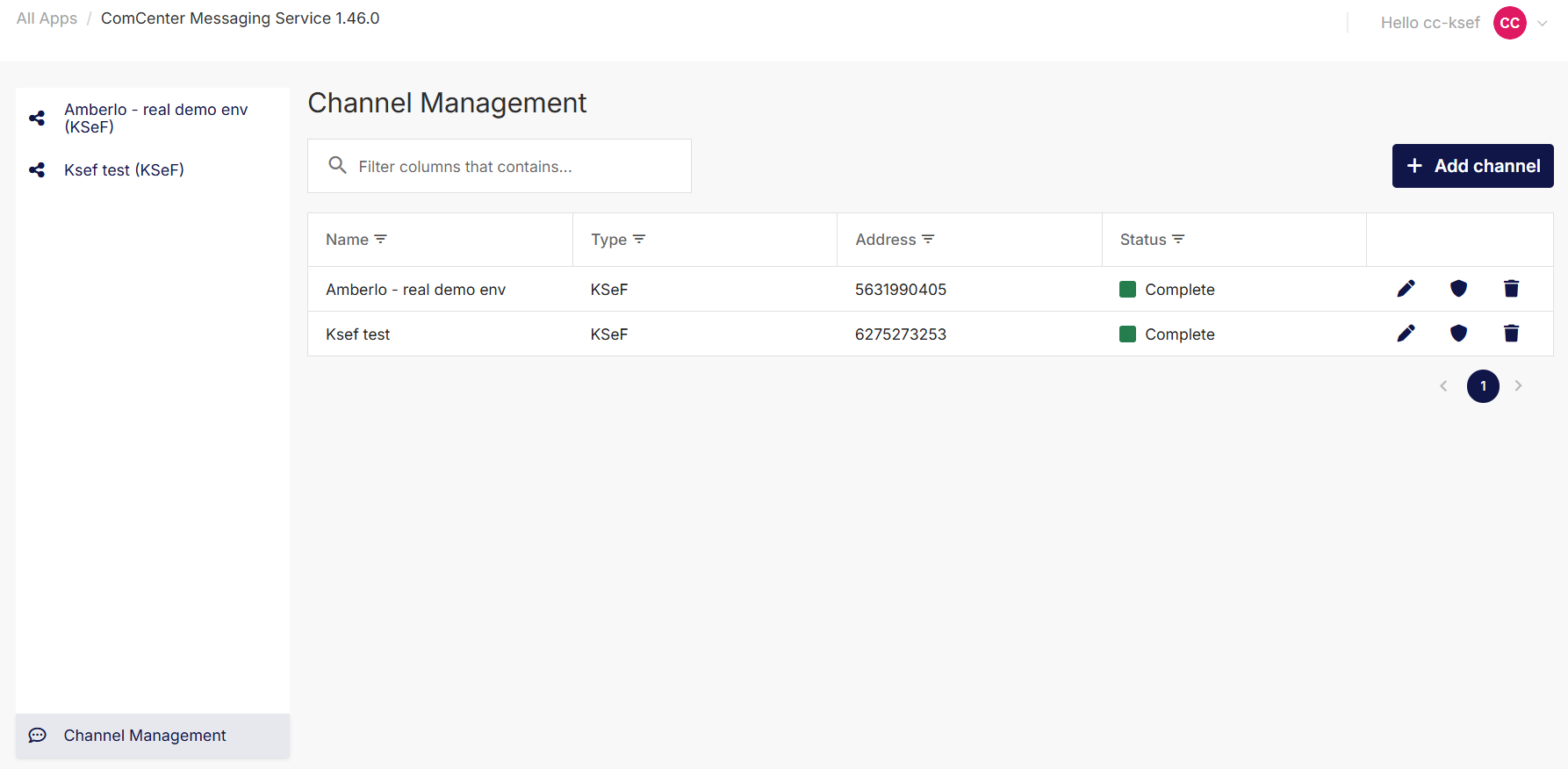Viewport: 1568px width, 769px height.
Task: Click address 5631990405
Action: (901, 290)
